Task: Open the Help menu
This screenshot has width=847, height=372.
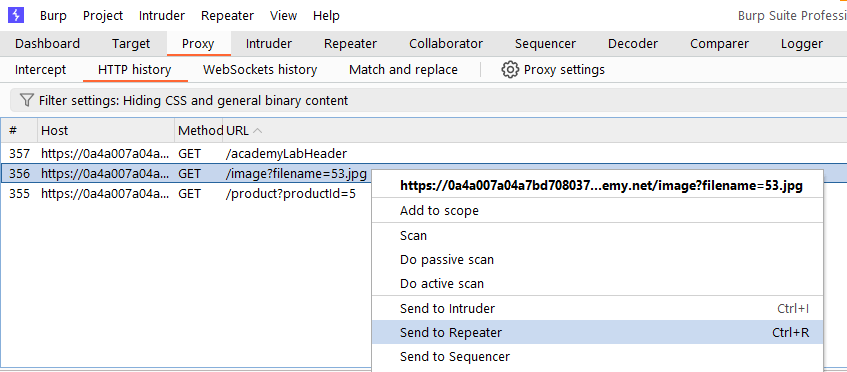Action: click(x=326, y=16)
